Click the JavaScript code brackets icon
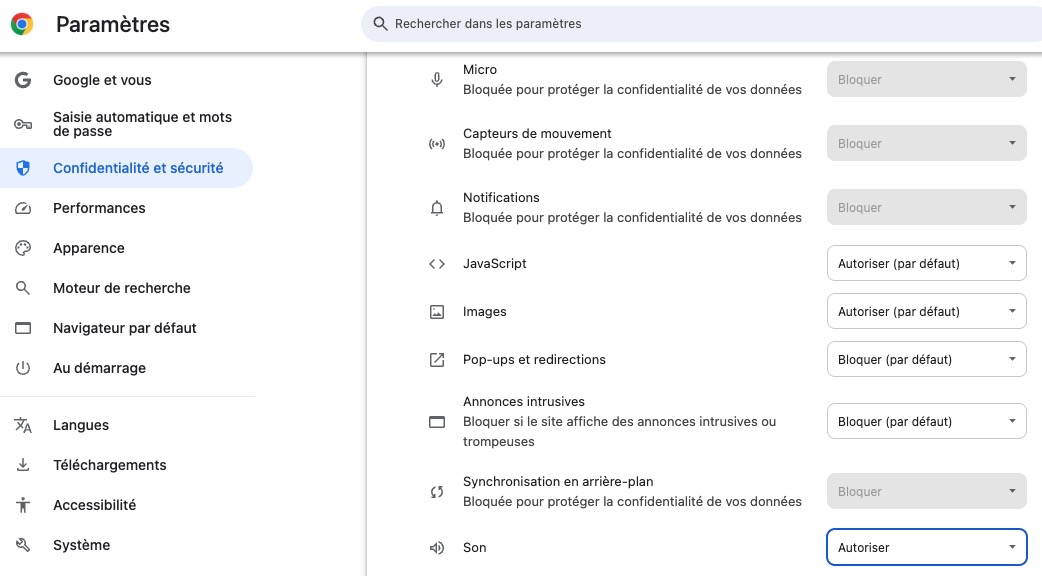The width and height of the screenshot is (1042, 576). tap(437, 264)
